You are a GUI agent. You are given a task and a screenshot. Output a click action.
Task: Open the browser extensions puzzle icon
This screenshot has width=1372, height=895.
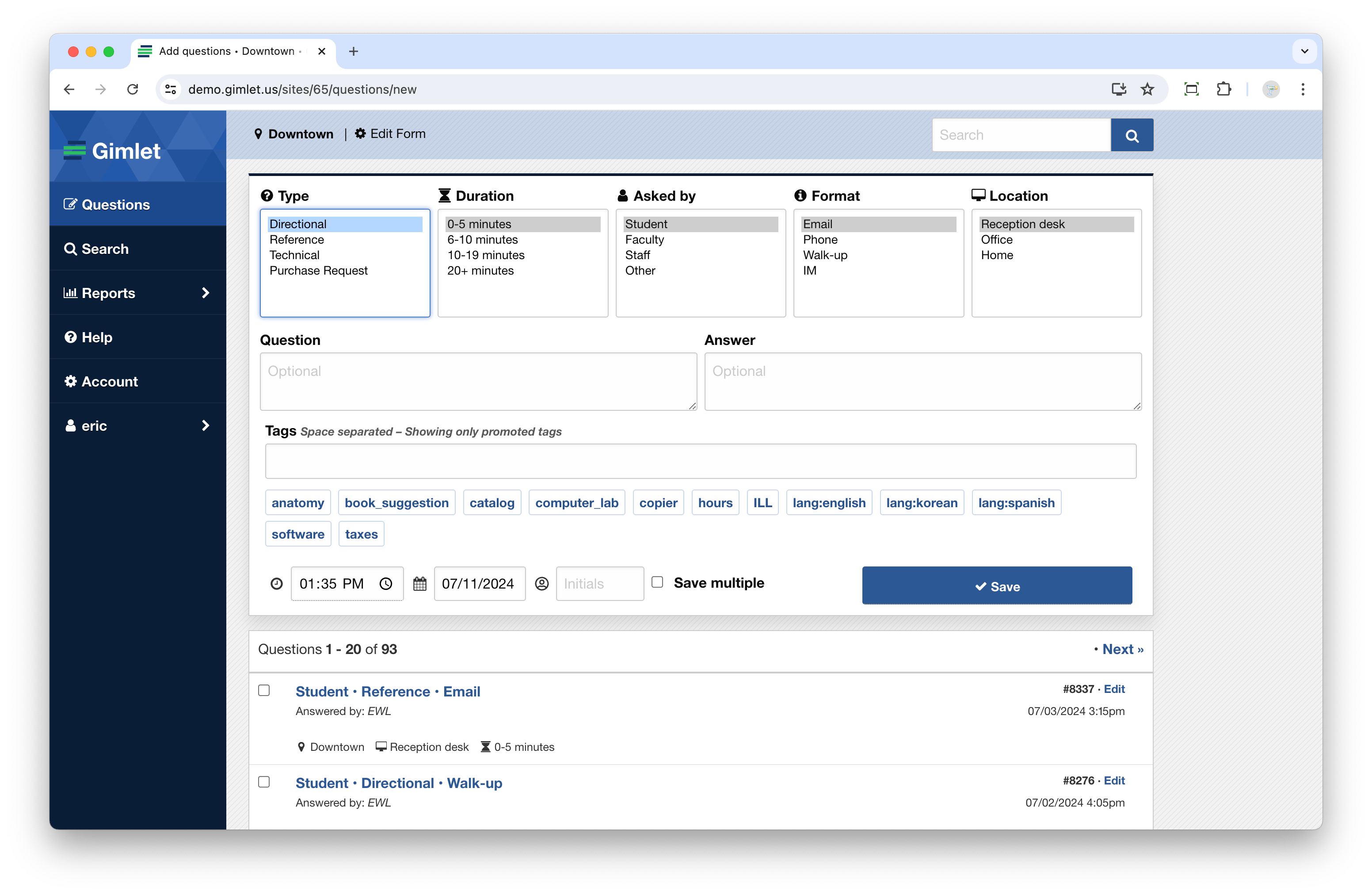pos(1223,89)
